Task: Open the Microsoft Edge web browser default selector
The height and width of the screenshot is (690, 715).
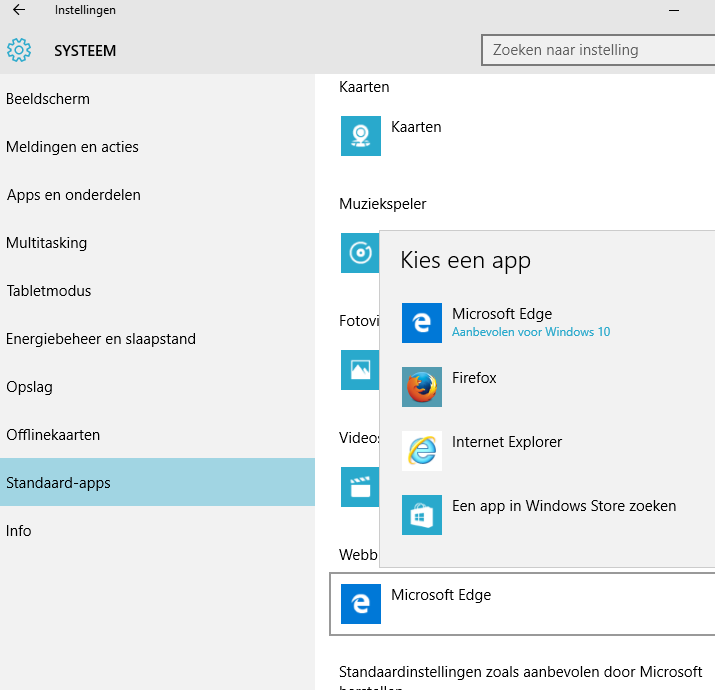Action: pyautogui.click(x=520, y=604)
